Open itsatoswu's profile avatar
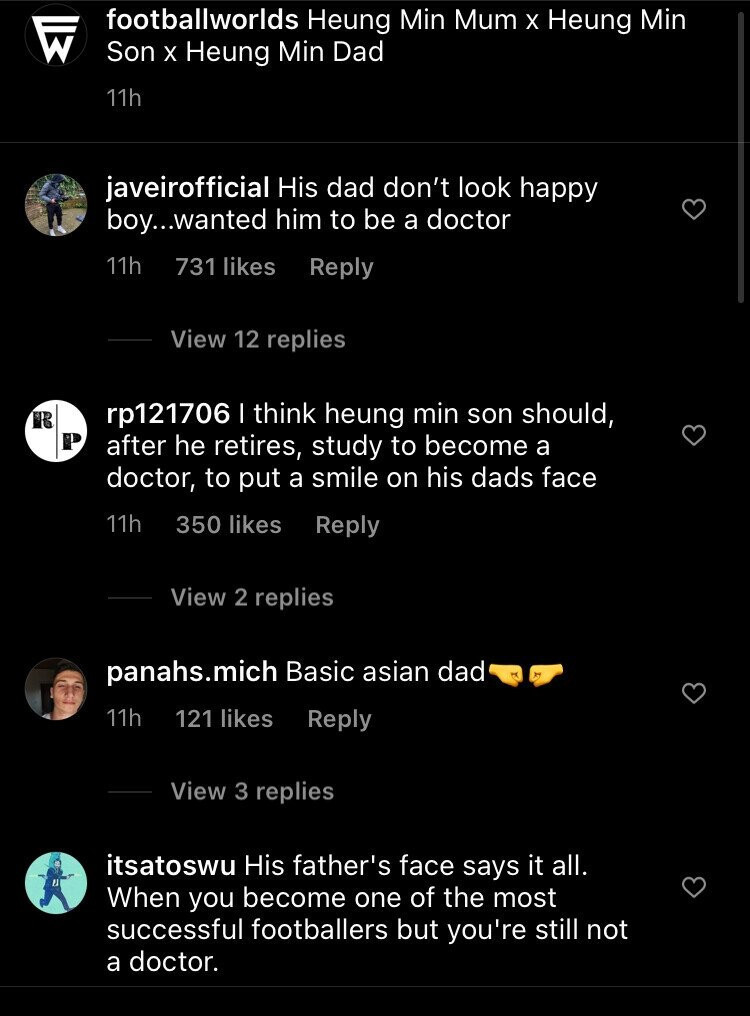Screen dimensions: 750x1016 click(x=56, y=882)
